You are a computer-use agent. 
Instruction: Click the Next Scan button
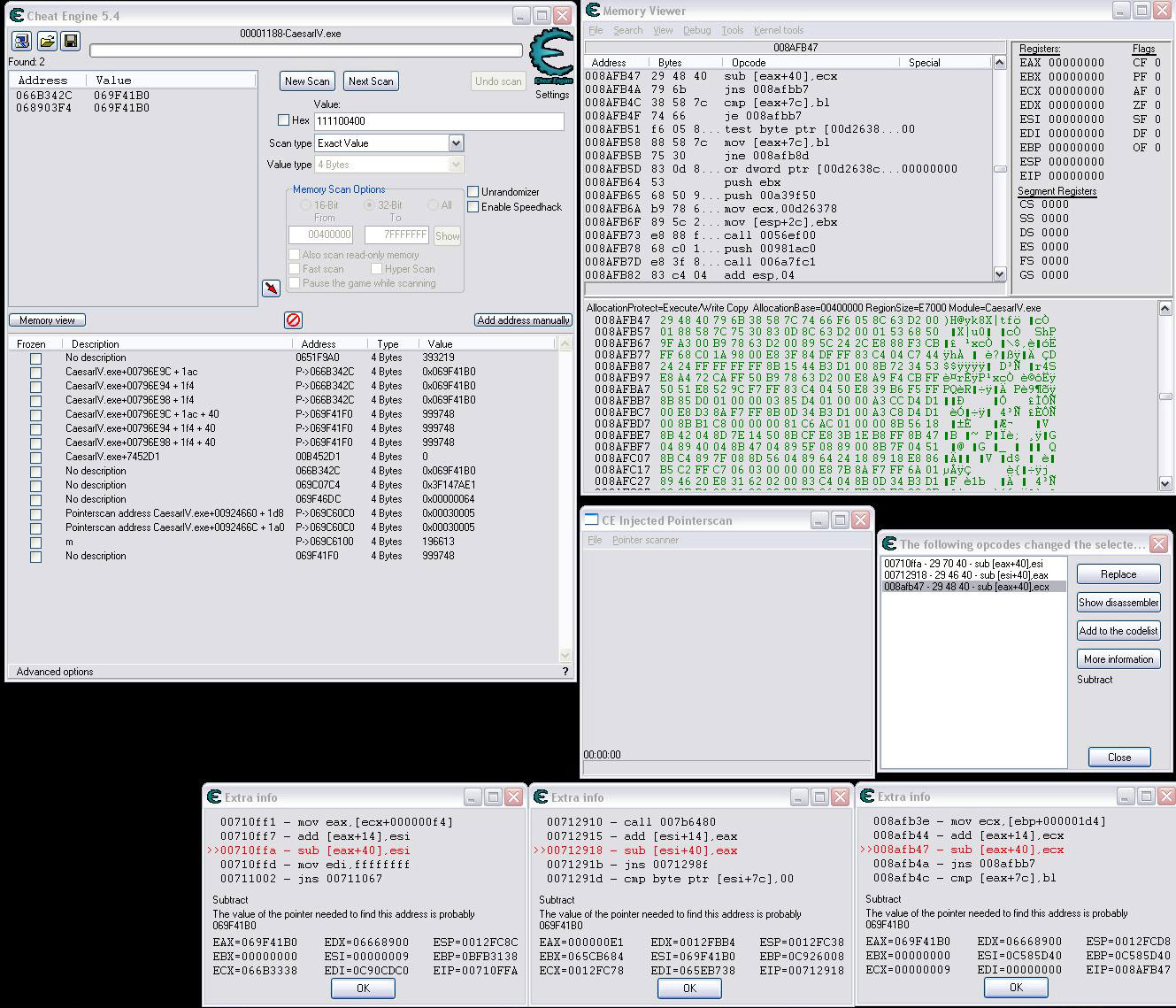click(371, 81)
